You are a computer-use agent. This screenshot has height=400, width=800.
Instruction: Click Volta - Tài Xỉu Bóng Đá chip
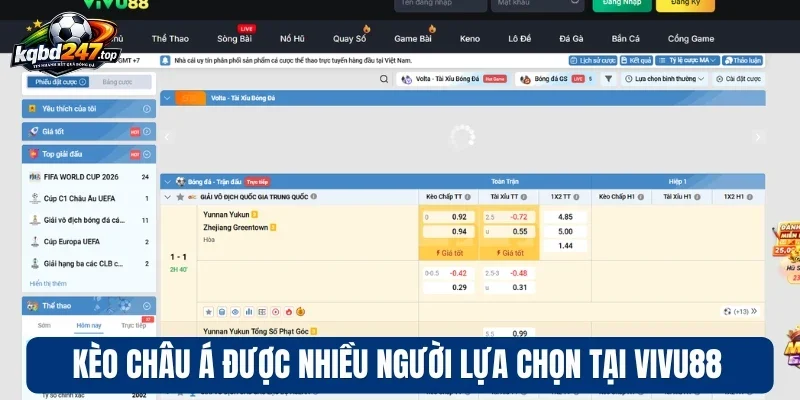click(x=453, y=79)
